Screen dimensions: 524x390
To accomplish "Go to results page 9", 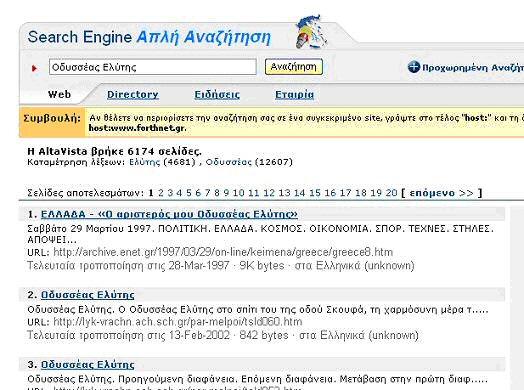I will (x=226, y=193).
